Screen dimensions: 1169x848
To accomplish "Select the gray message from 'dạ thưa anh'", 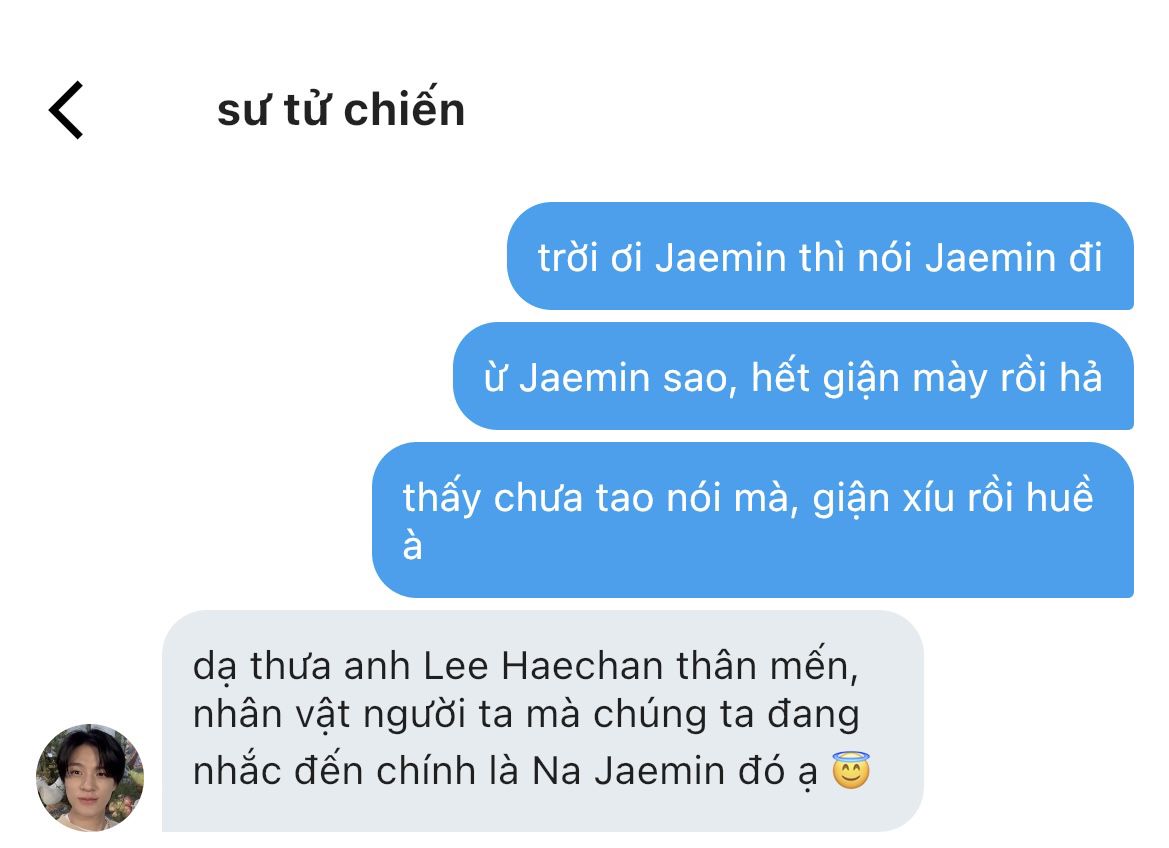I will point(543,721).
